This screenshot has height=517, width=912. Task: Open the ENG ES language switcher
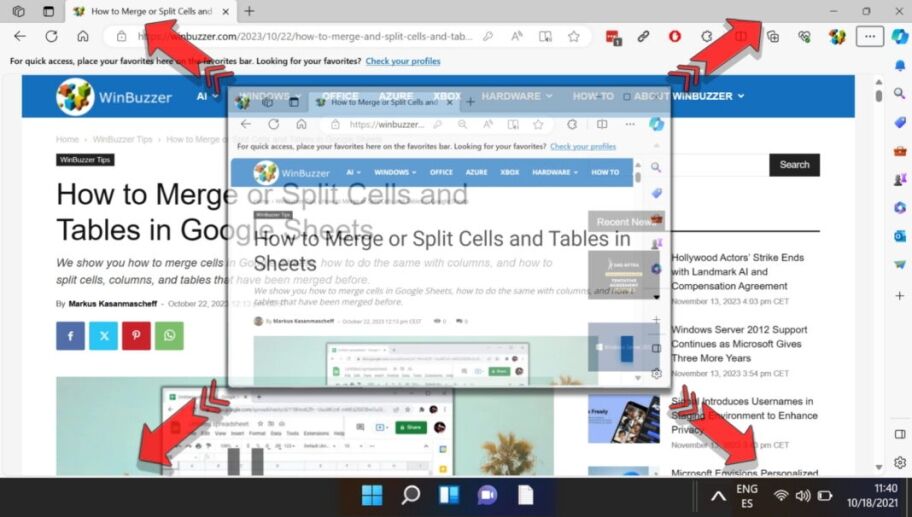click(x=747, y=496)
